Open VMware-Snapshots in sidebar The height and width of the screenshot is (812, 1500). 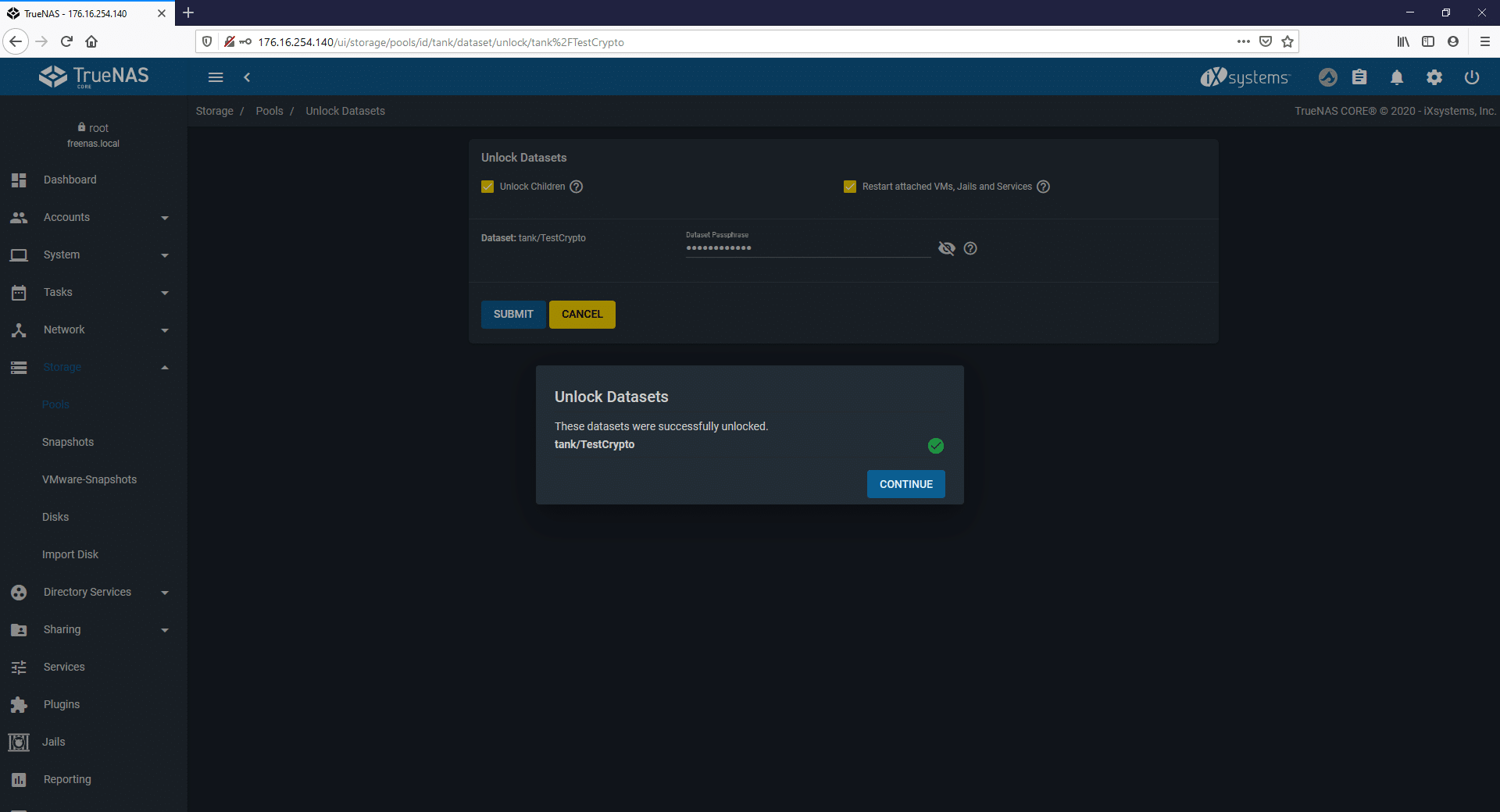point(89,479)
